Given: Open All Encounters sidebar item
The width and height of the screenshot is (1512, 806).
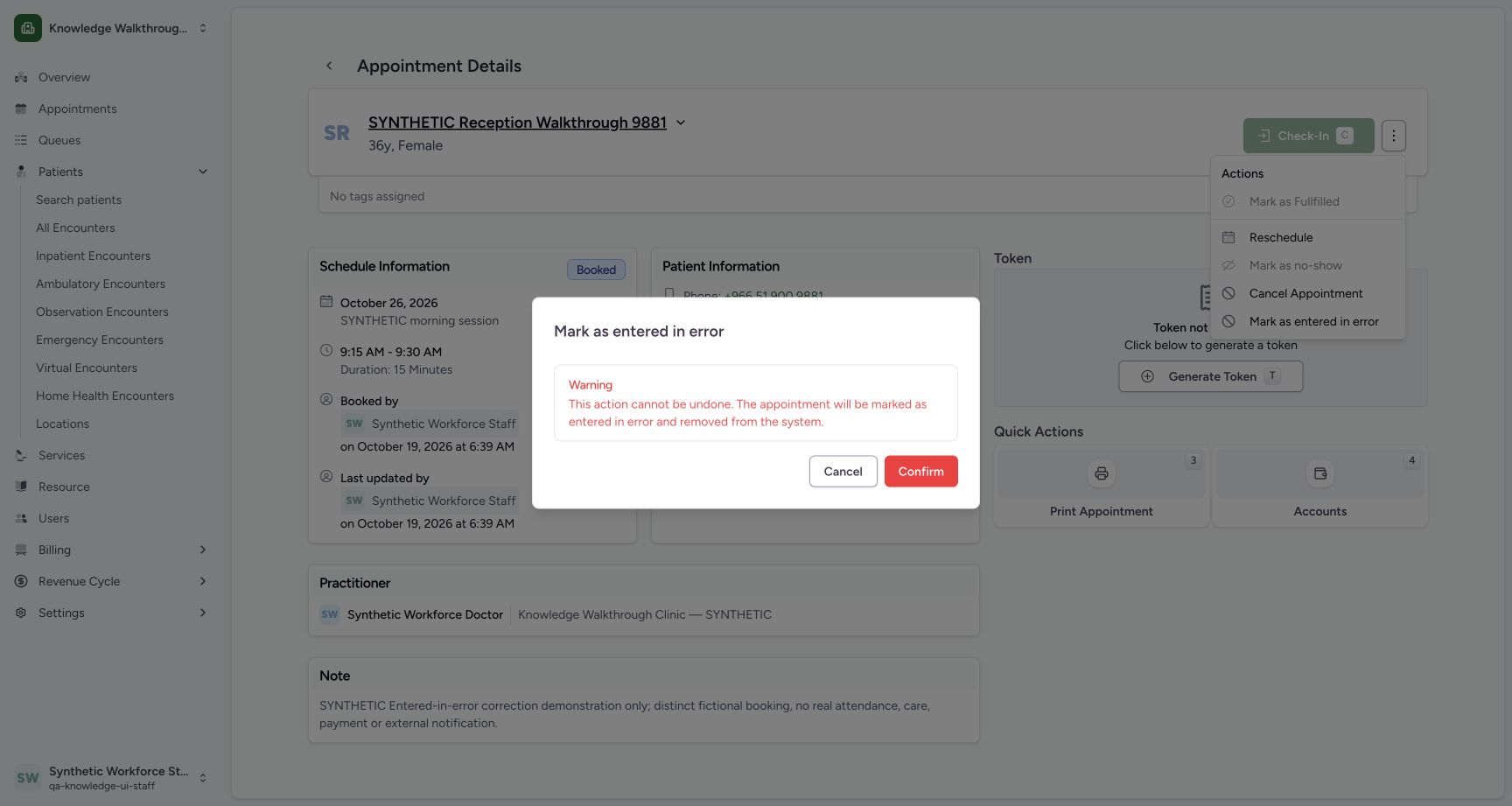Looking at the screenshot, I should [x=75, y=228].
